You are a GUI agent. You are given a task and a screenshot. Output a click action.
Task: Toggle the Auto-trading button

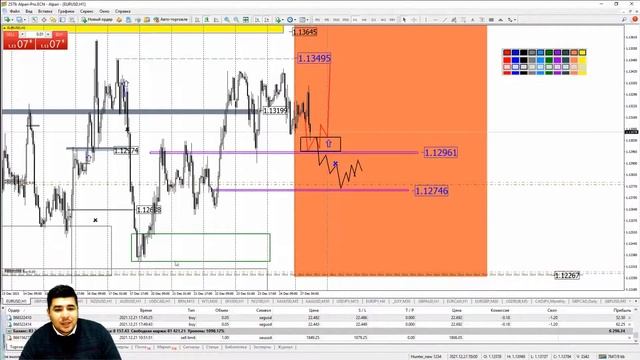(x=171, y=20)
